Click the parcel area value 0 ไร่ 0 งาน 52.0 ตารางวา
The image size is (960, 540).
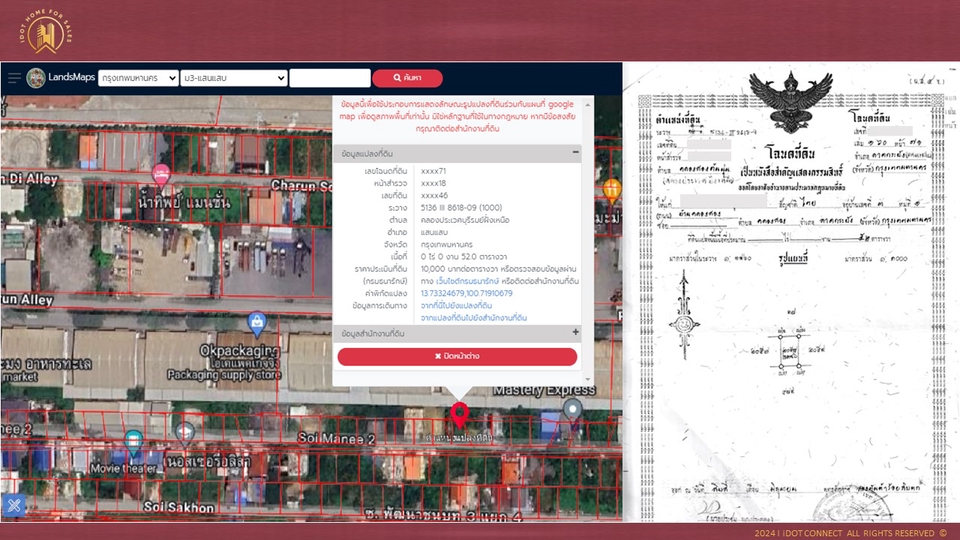coord(463,257)
